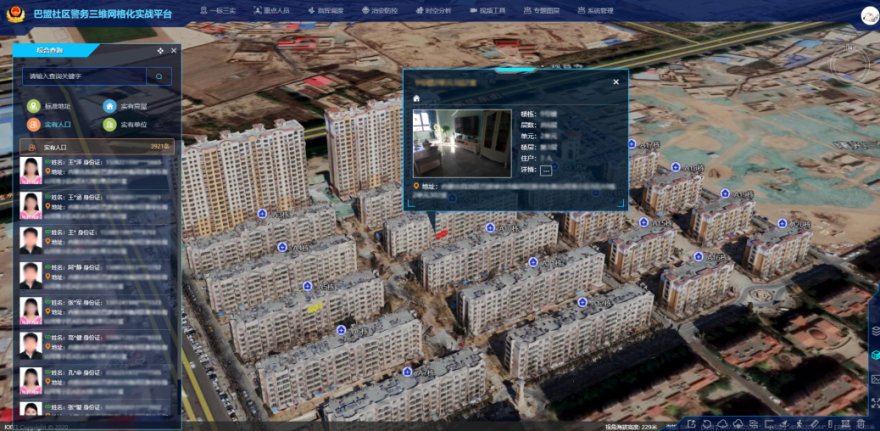Click the home icon in the popup
Image resolution: width=880 pixels, height=431 pixels.
[x=416, y=98]
